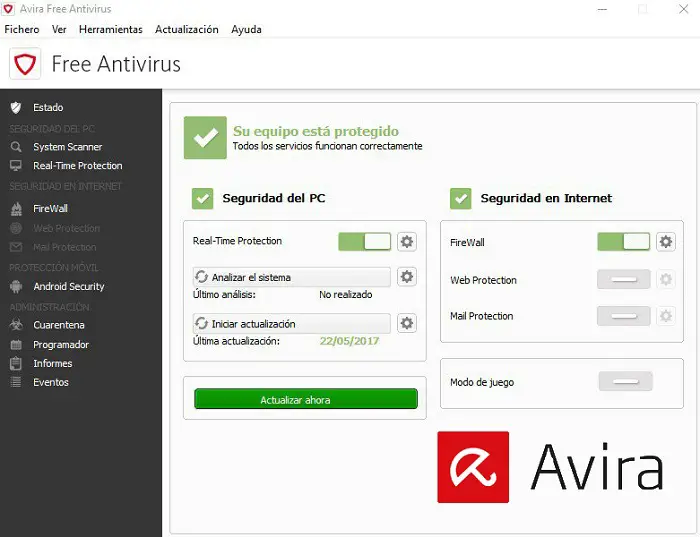Toggle the Modo de juego switch
The height and width of the screenshot is (537, 700).
click(x=625, y=382)
